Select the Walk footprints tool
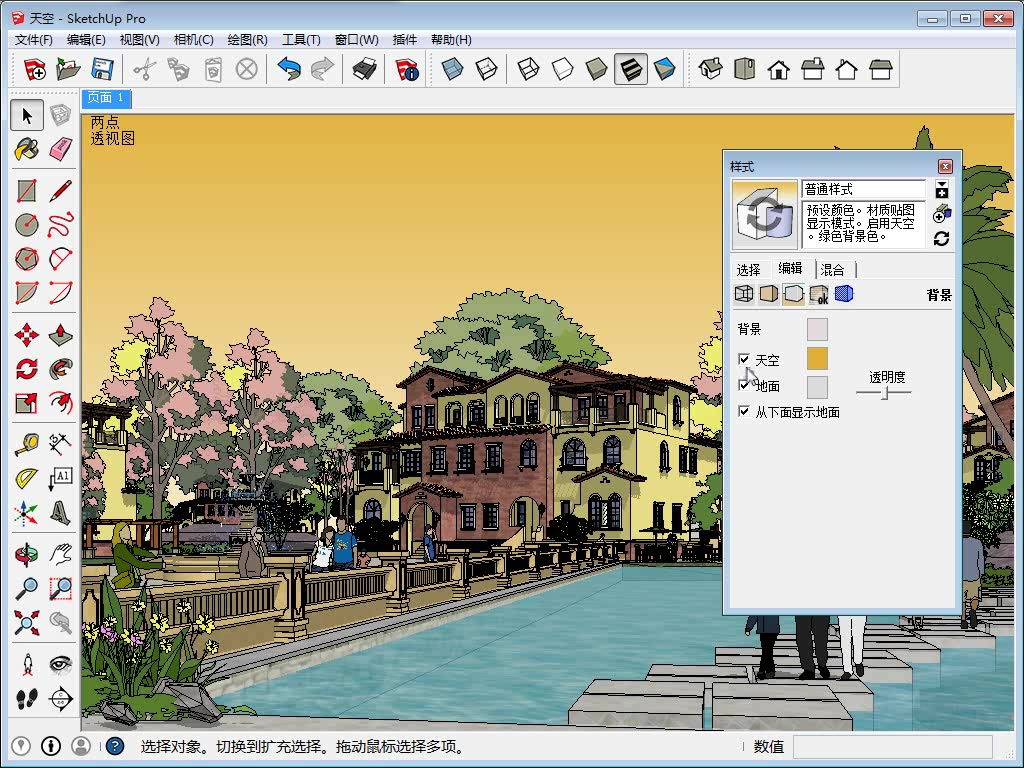This screenshot has height=768, width=1024. point(27,699)
